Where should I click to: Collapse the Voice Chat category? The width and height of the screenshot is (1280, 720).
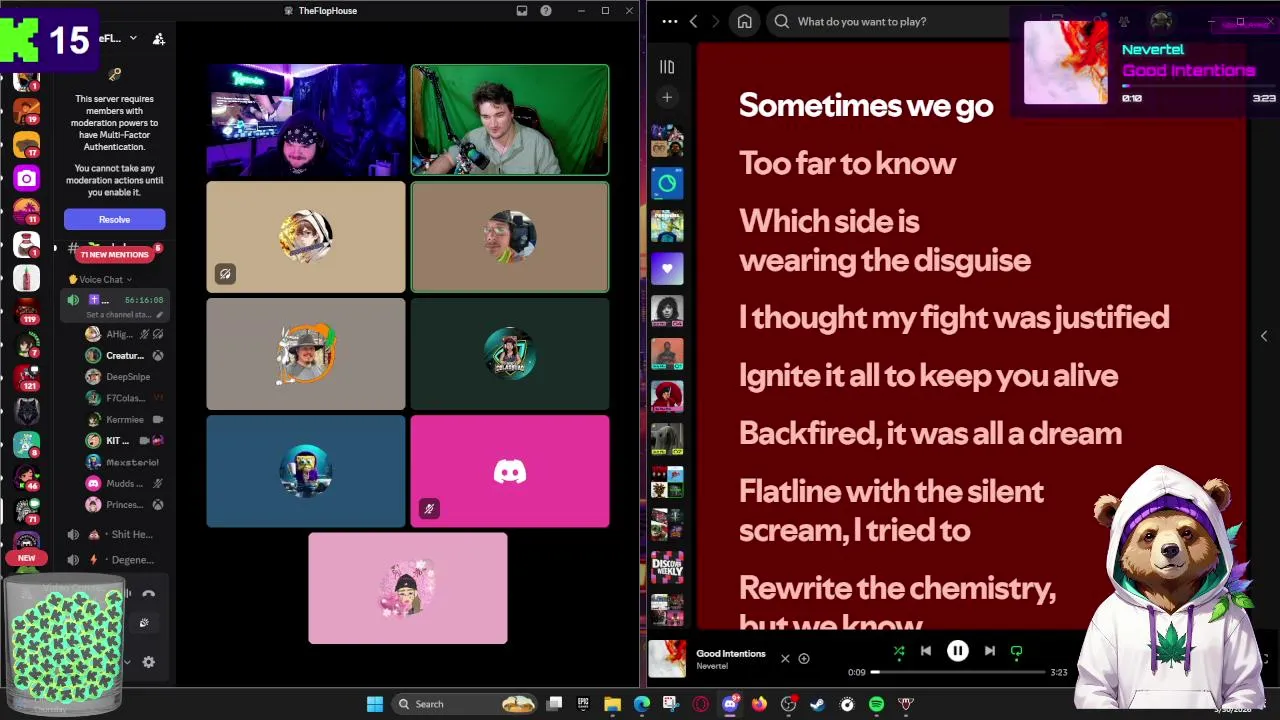click(100, 280)
